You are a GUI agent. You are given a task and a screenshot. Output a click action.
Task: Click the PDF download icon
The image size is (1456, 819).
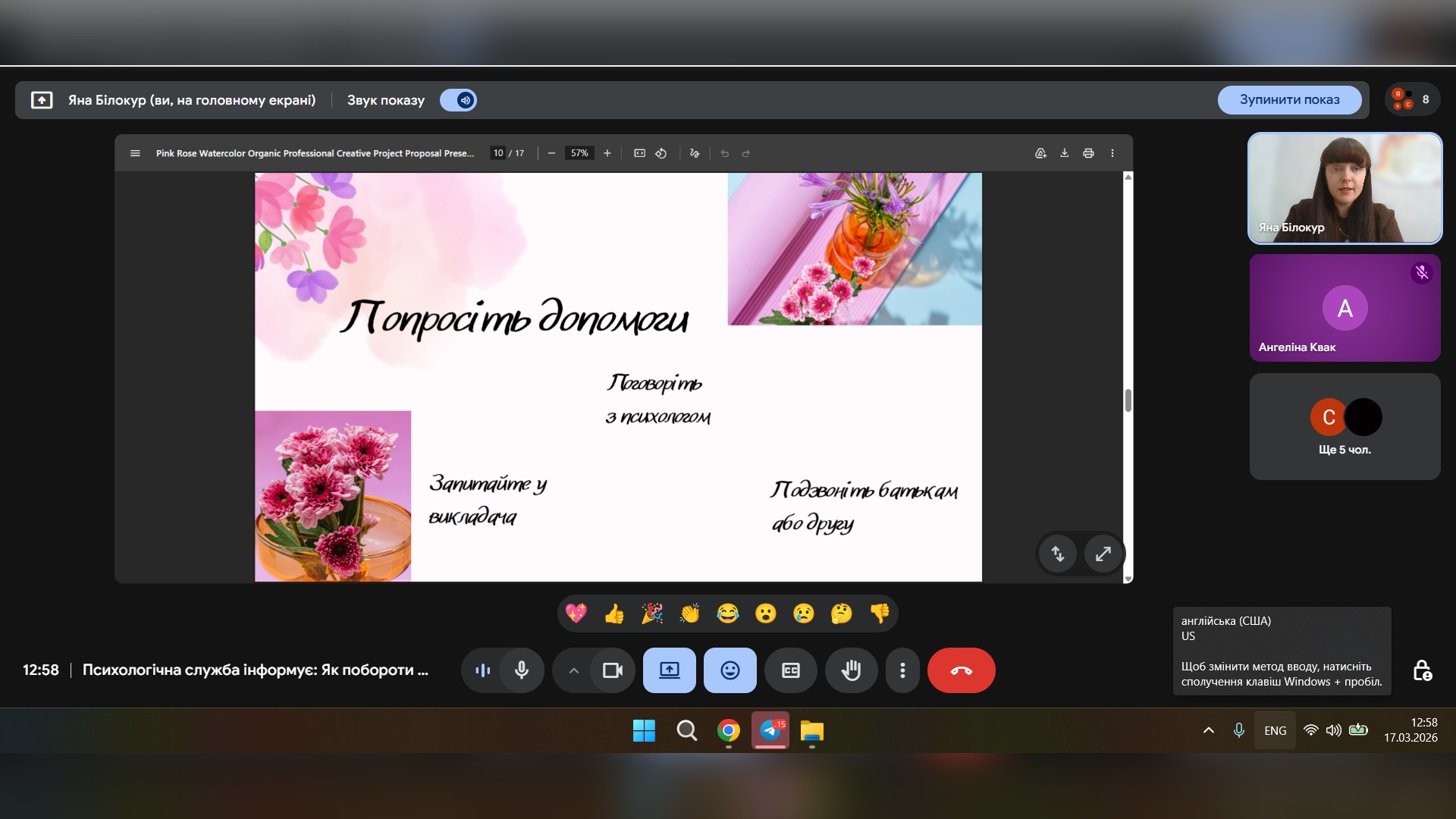(x=1064, y=153)
